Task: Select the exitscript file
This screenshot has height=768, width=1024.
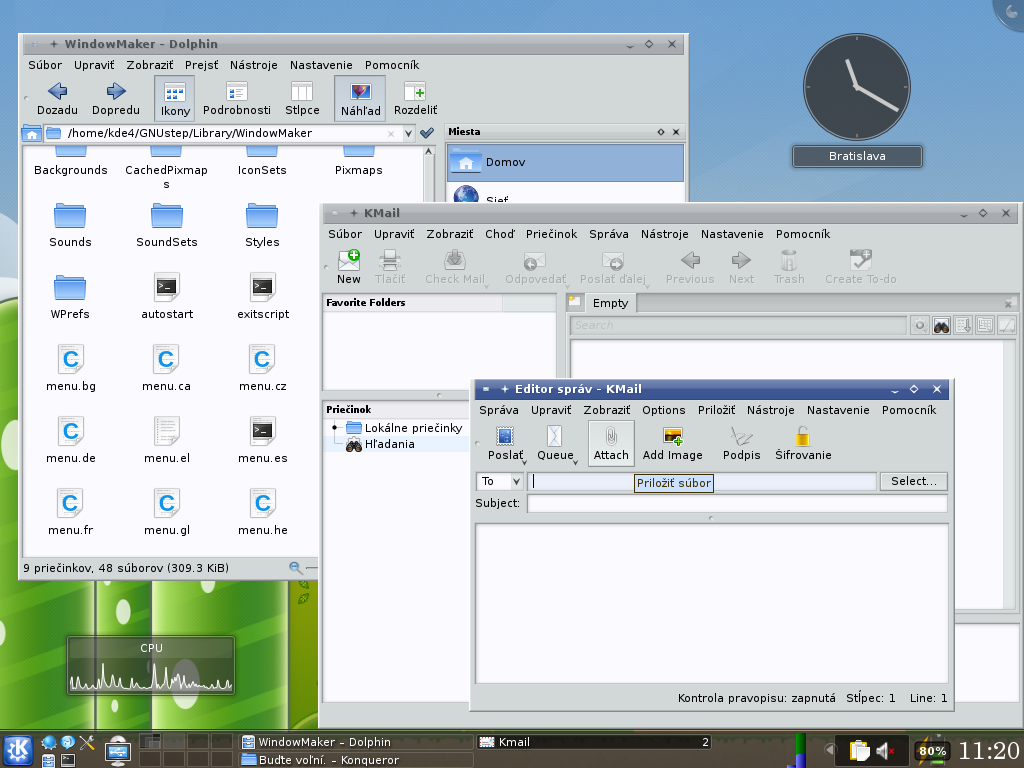Action: pyautogui.click(x=263, y=297)
